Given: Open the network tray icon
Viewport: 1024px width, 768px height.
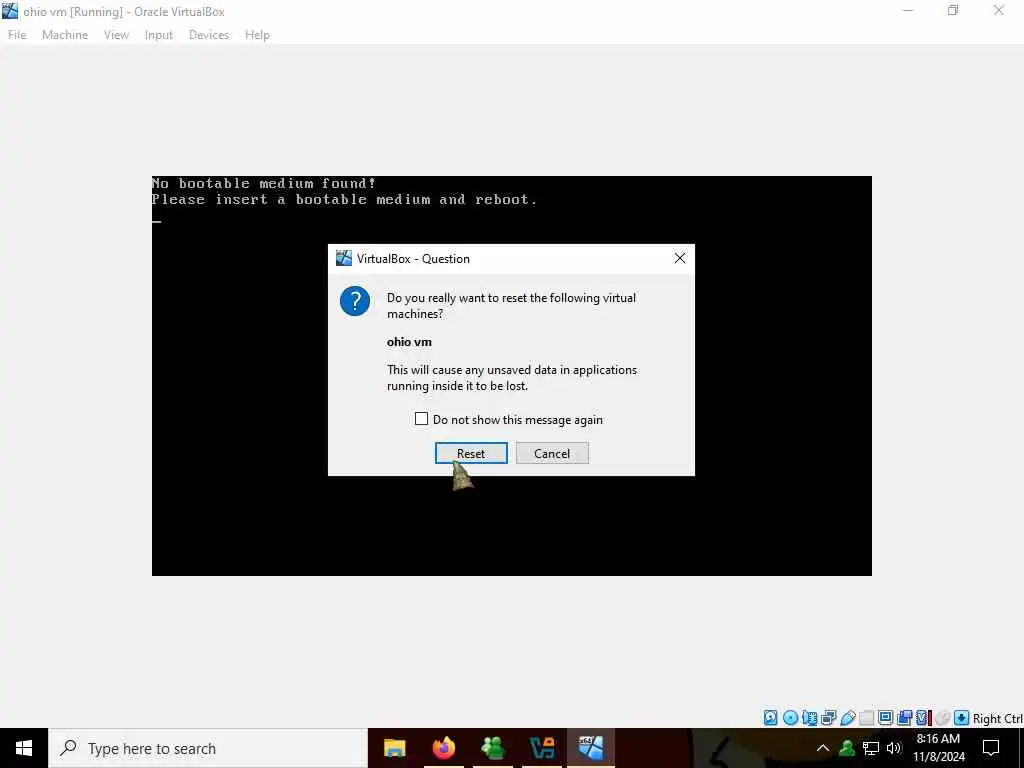Looking at the screenshot, I should 871,748.
